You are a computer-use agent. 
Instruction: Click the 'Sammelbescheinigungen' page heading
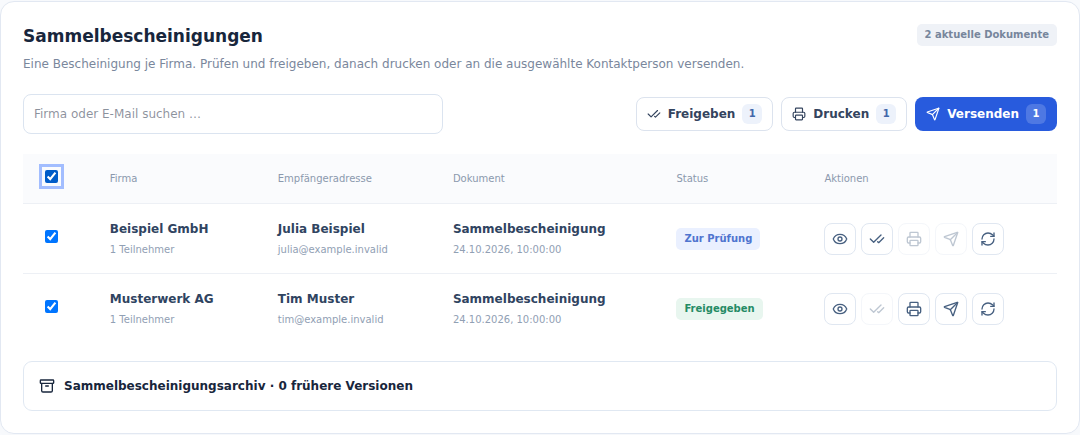(143, 36)
